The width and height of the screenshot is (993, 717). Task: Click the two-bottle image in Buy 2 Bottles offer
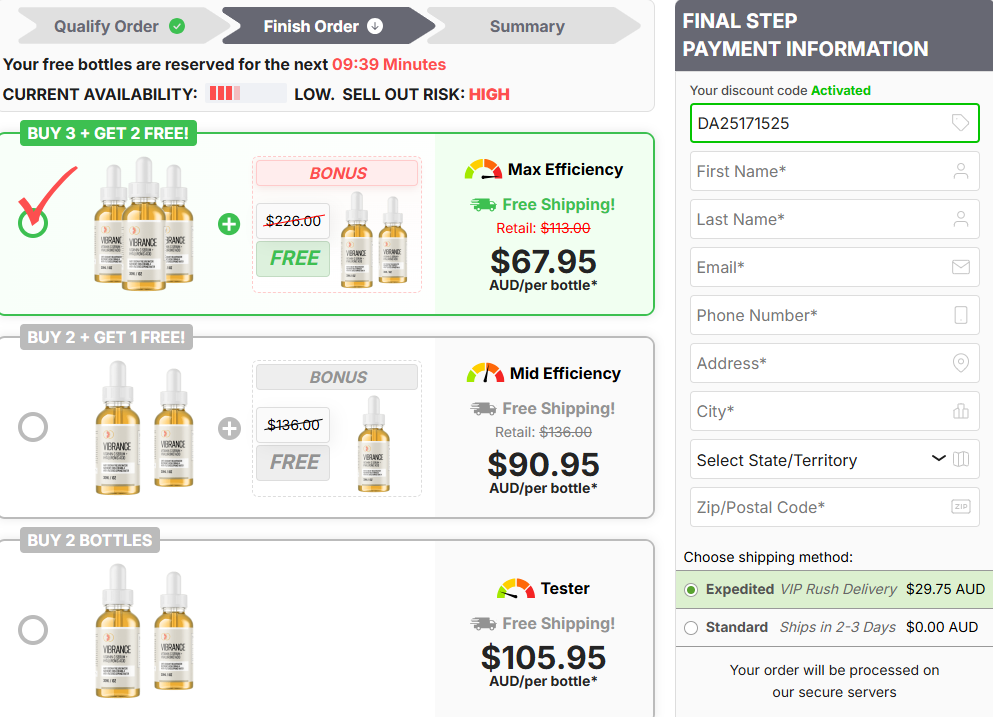click(x=144, y=631)
